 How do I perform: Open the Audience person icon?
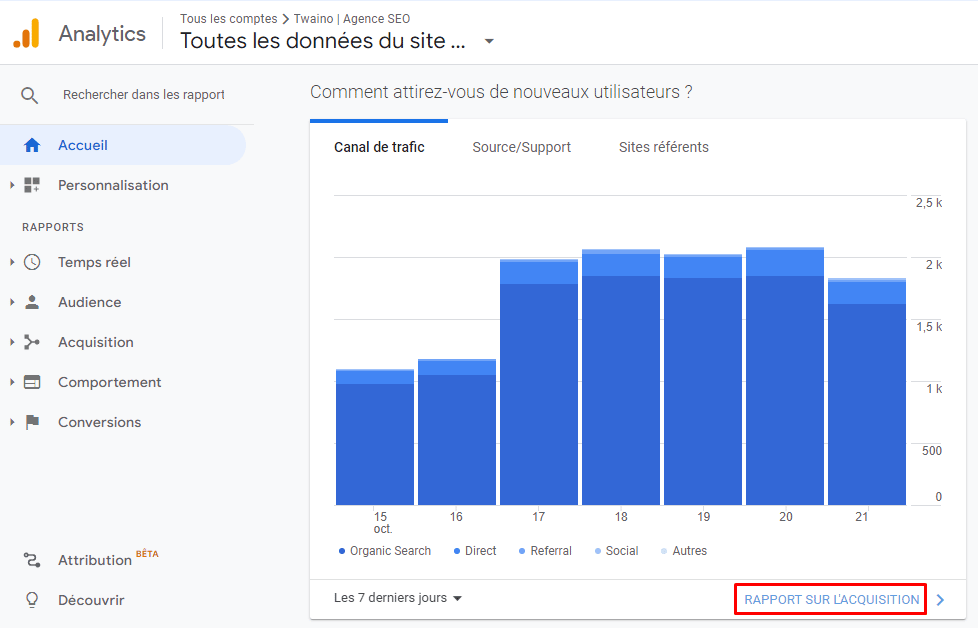(x=31, y=302)
